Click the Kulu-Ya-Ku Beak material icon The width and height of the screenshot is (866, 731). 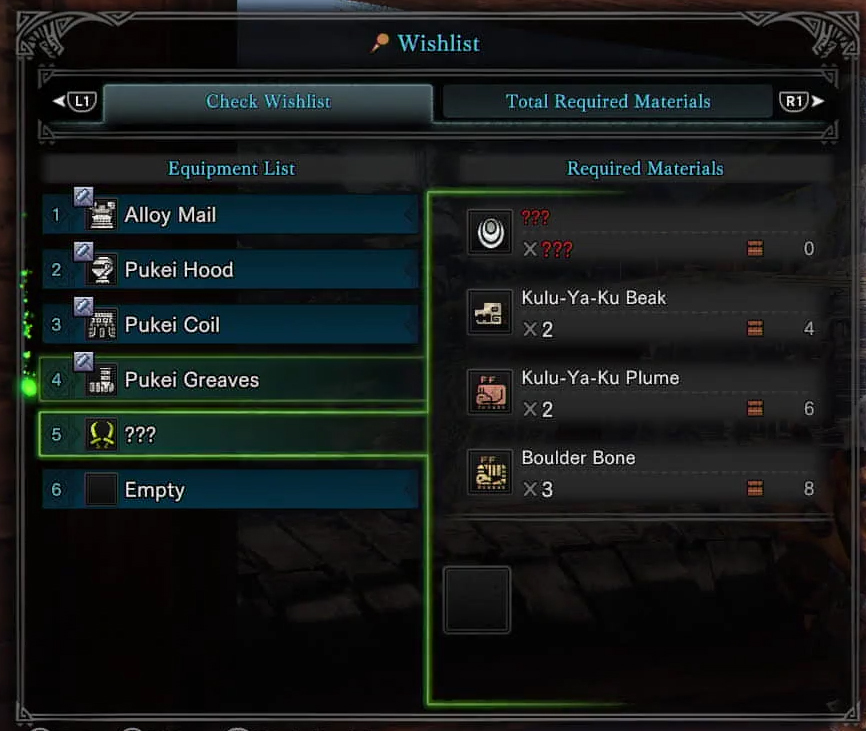pyautogui.click(x=490, y=312)
